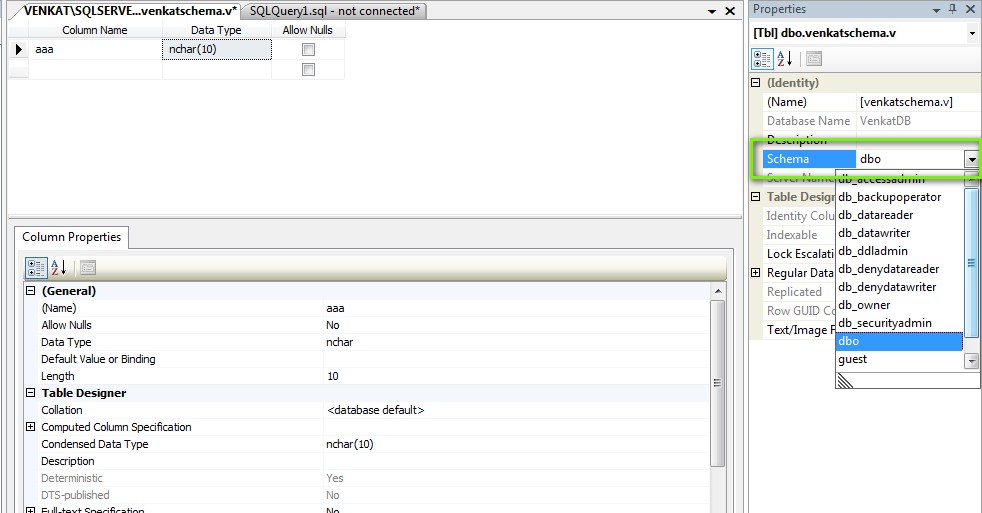This screenshot has width=982, height=513.
Task: Select the Description property in Column Properties
Action: pyautogui.click(x=68, y=461)
